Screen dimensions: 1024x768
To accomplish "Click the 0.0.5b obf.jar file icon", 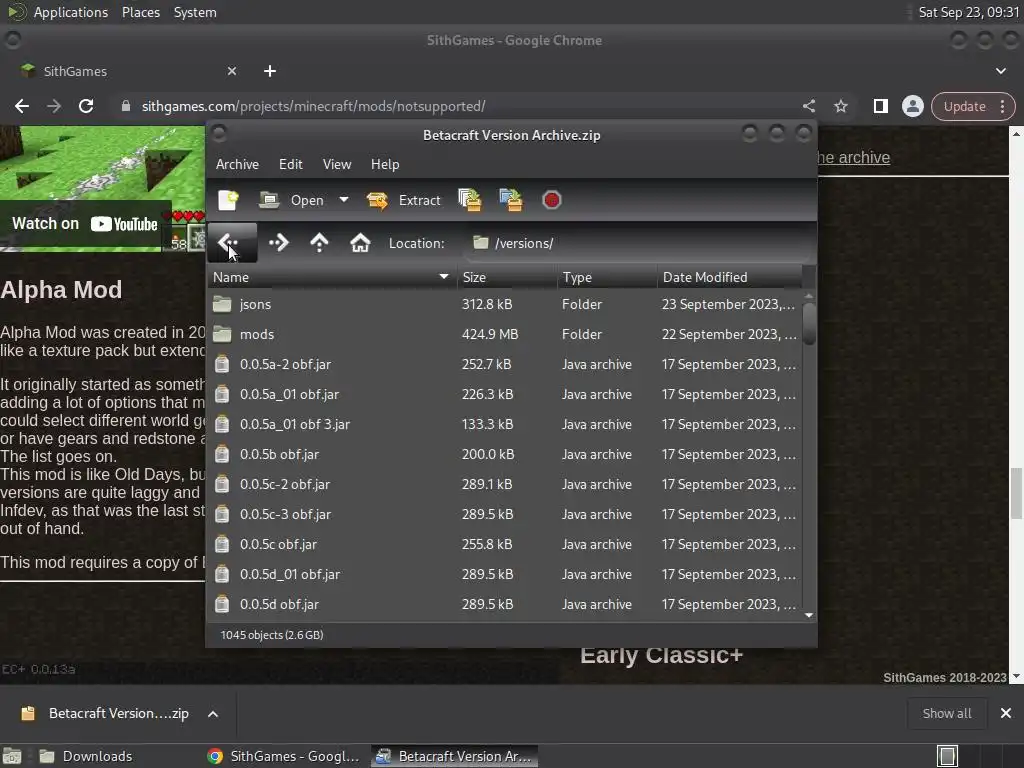I will [x=222, y=455].
